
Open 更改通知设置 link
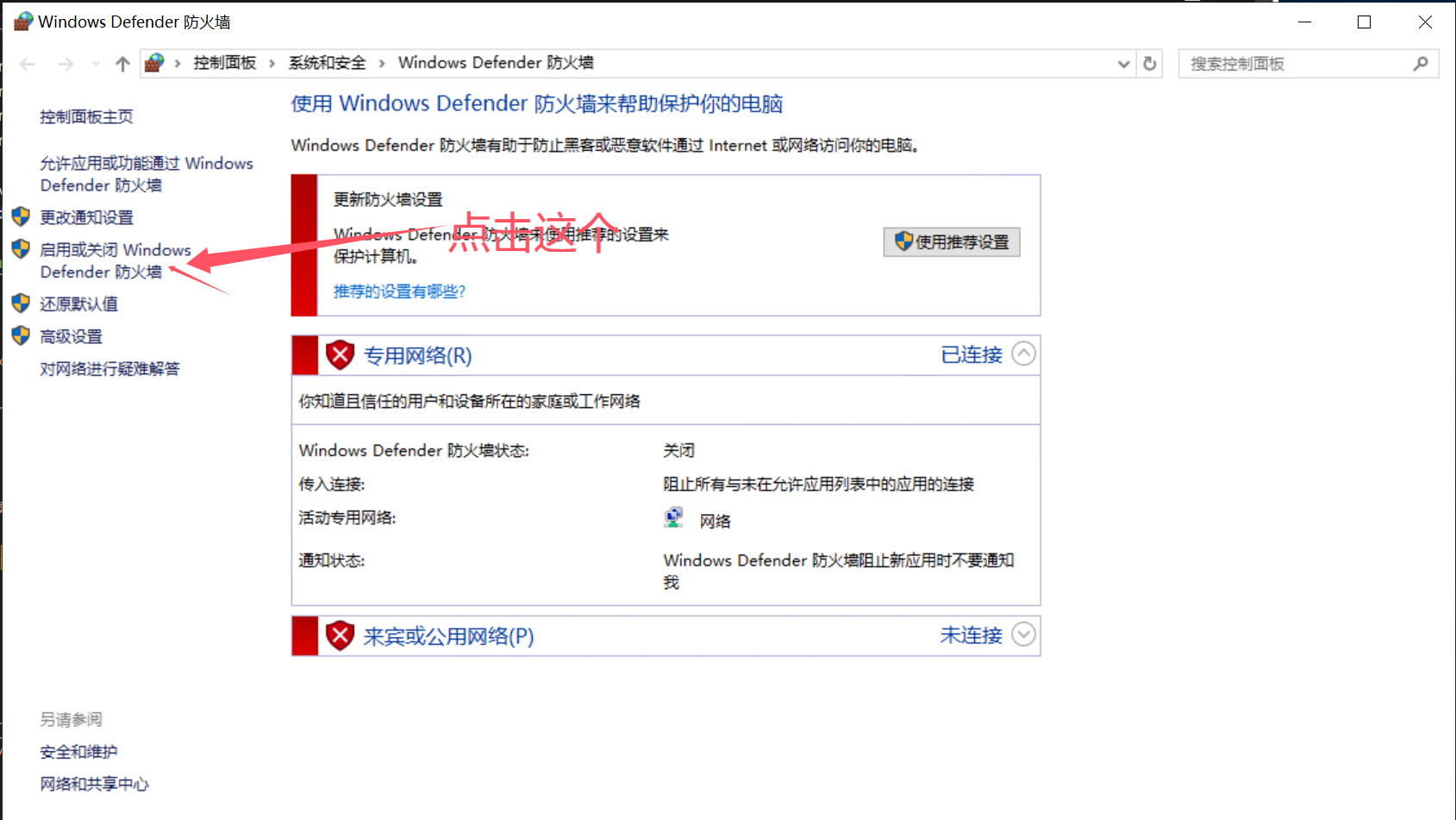[86, 217]
